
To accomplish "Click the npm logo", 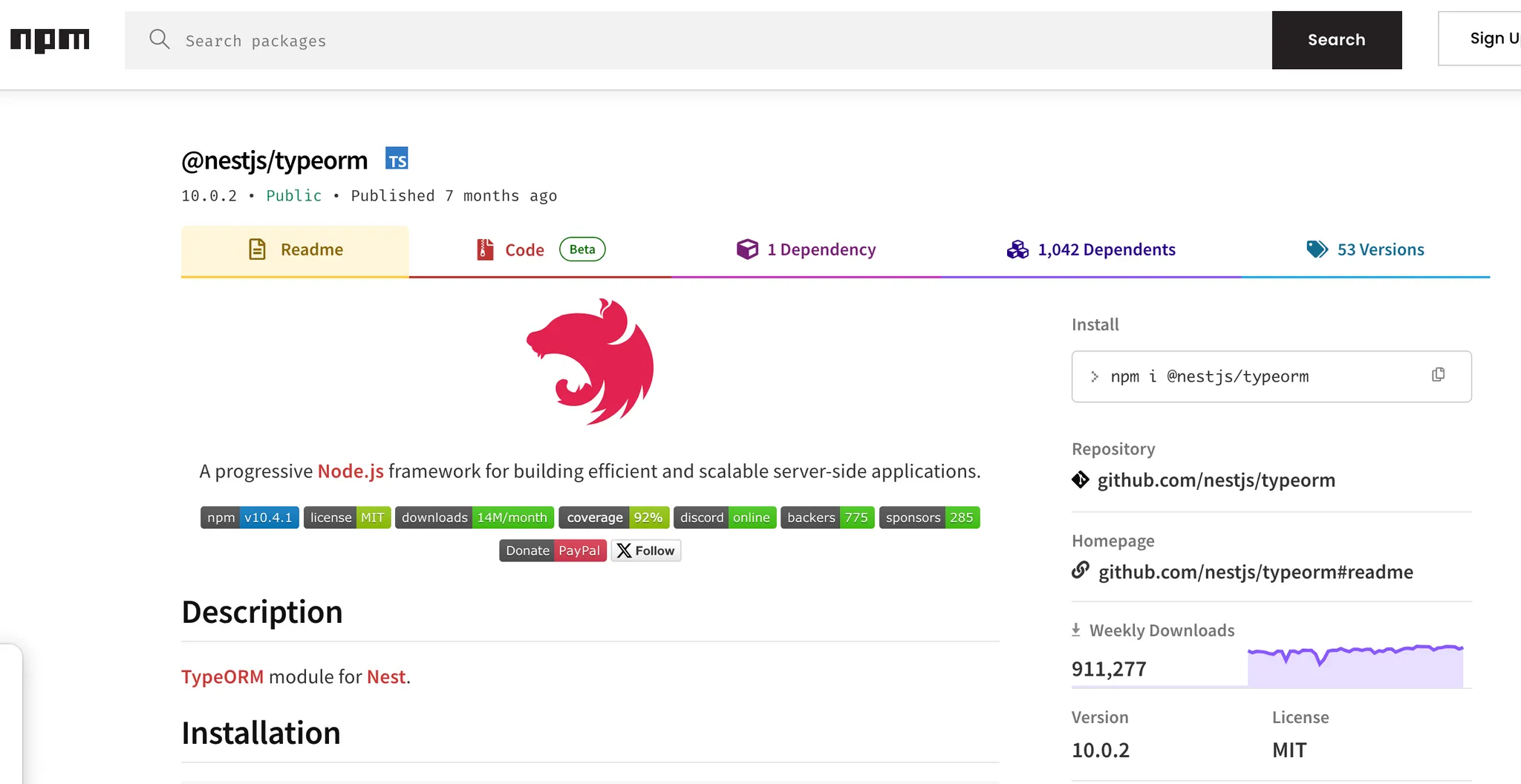I will 50,40.
